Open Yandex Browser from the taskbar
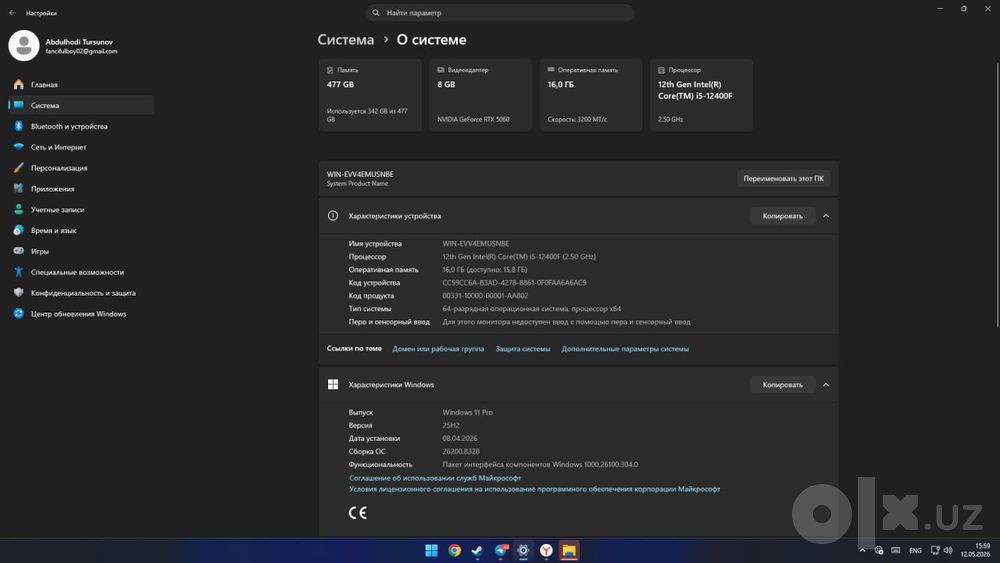Viewport: 1000px width, 563px height. (546, 550)
